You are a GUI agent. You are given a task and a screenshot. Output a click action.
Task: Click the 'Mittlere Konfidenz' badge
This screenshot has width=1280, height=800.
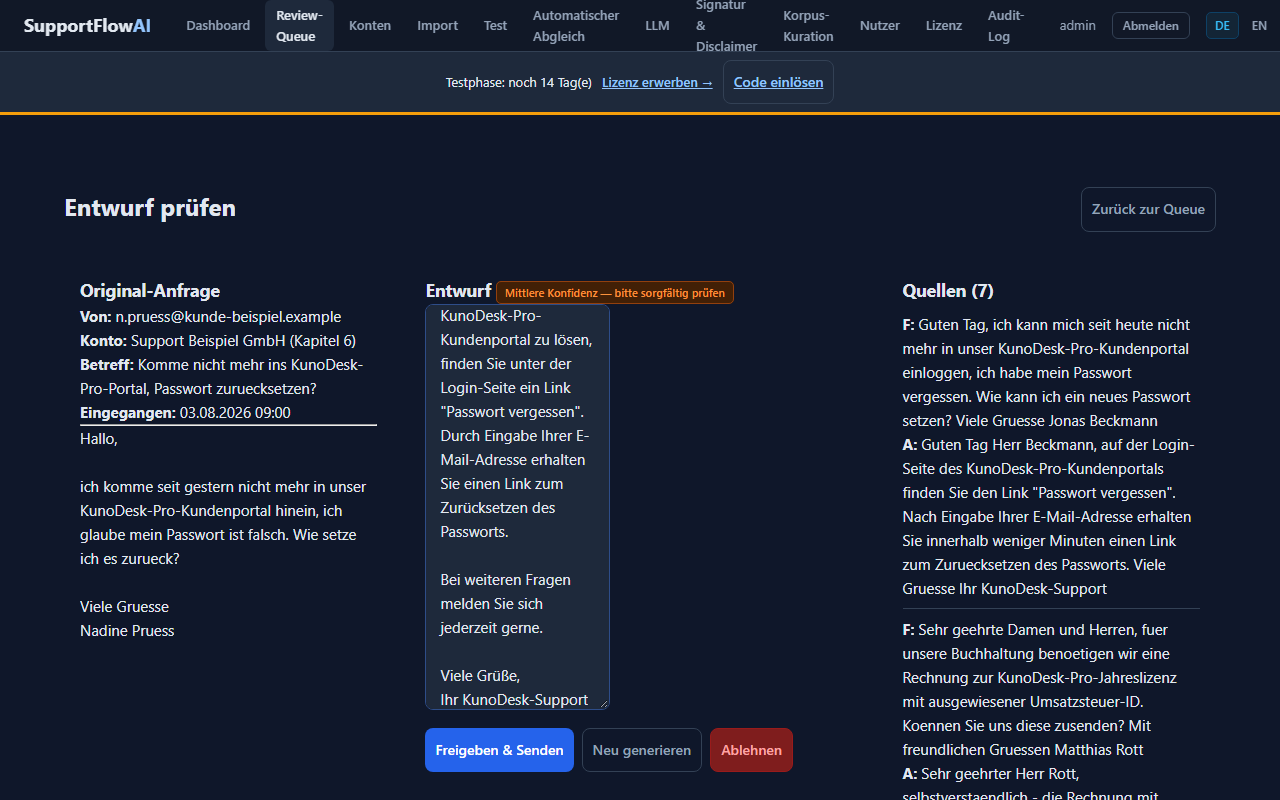[x=615, y=293]
